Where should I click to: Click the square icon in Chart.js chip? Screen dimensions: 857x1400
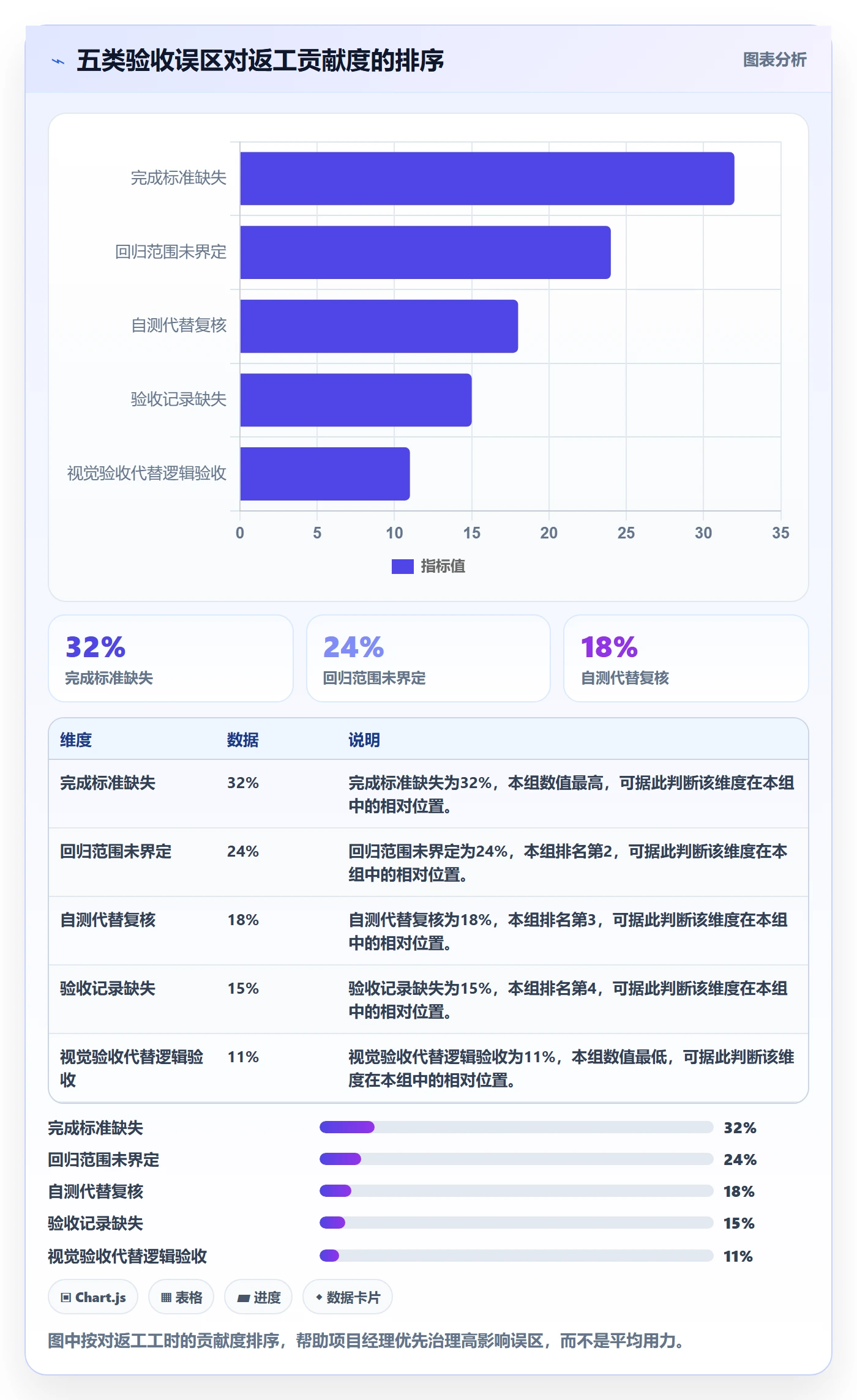66,1298
